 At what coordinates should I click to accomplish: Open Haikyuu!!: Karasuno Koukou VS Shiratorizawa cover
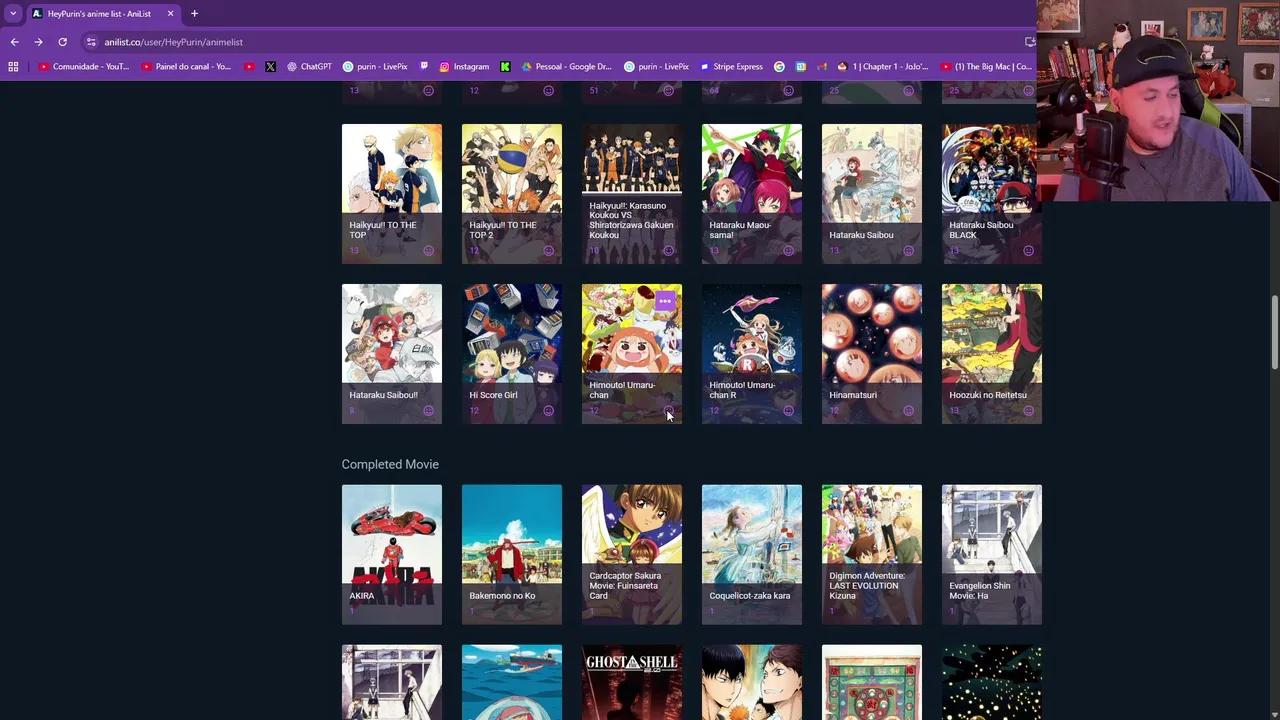point(632,194)
